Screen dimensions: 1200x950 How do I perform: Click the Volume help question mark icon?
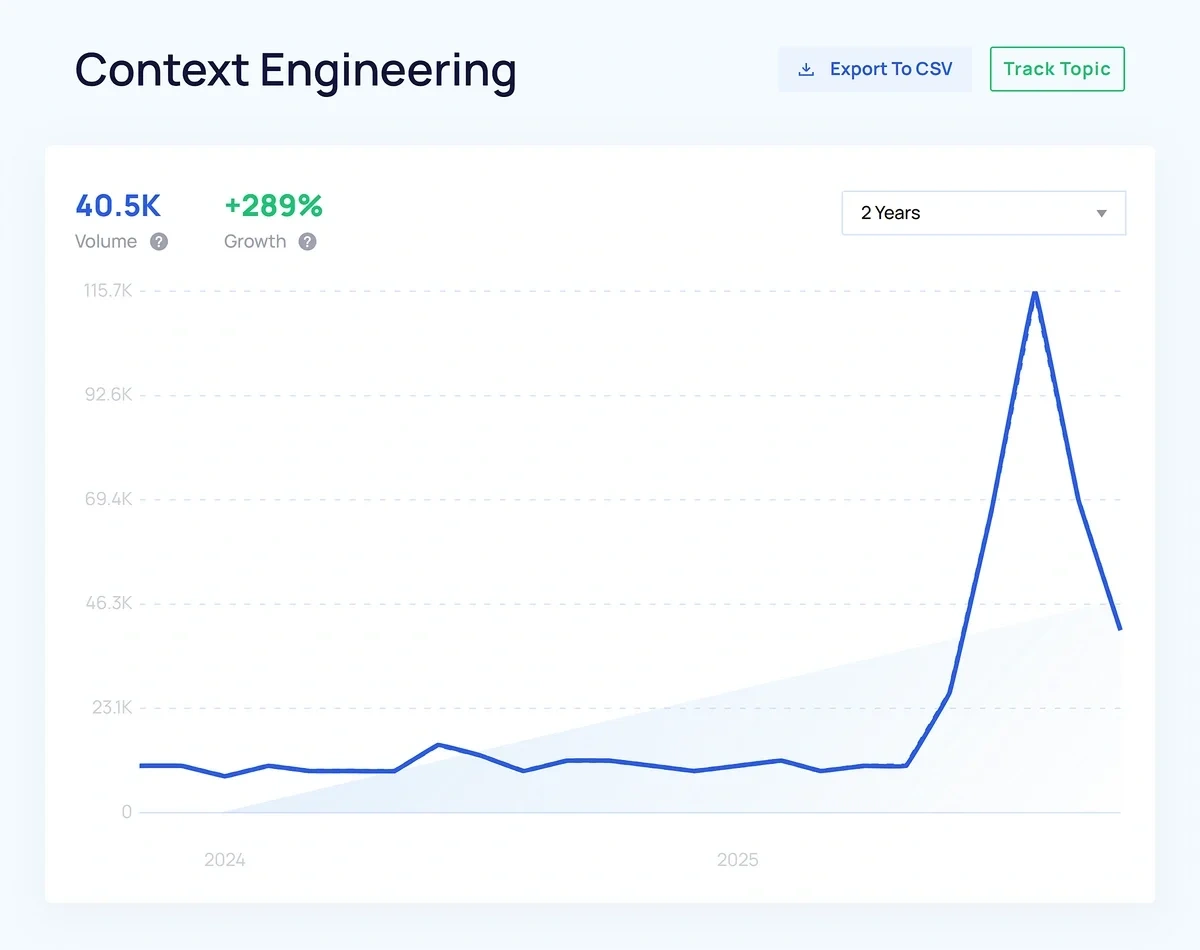click(159, 242)
